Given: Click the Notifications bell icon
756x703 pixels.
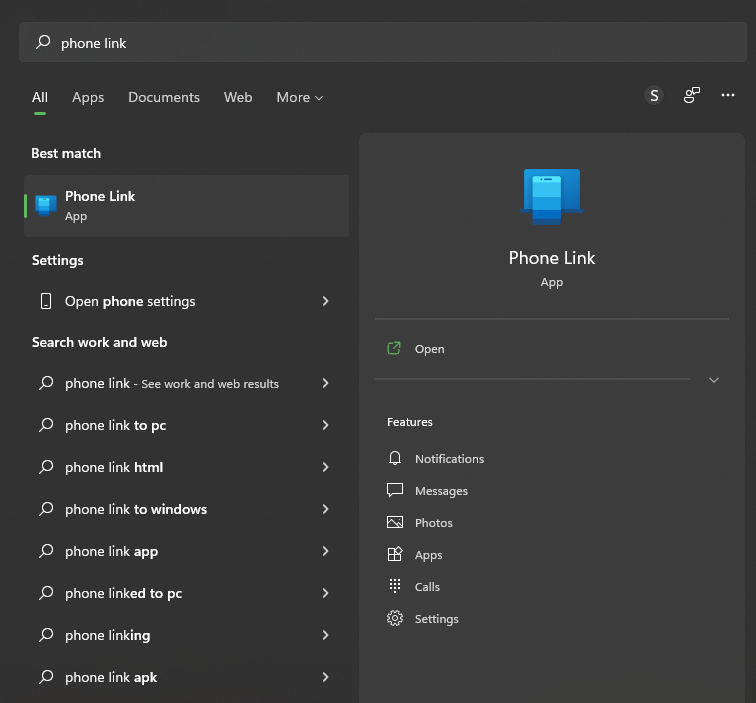Looking at the screenshot, I should (x=394, y=458).
